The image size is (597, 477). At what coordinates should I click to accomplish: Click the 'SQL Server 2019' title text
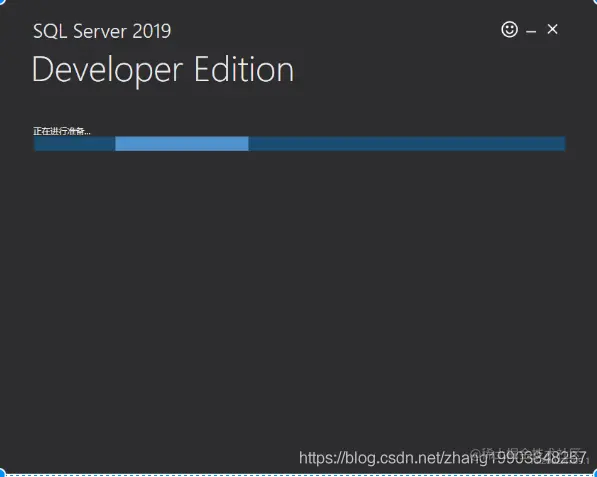pos(102,31)
